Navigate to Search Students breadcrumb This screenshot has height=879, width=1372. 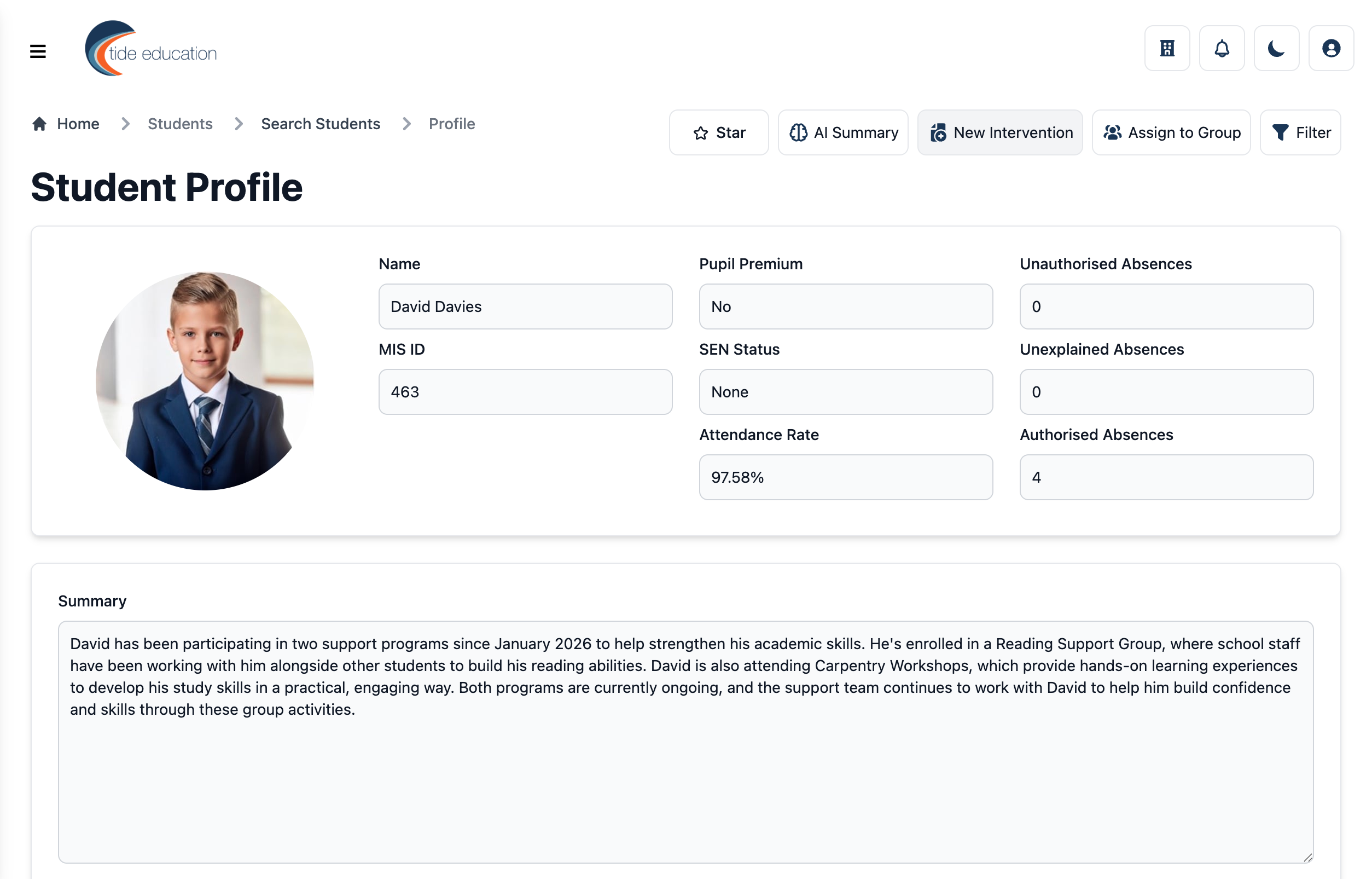pyautogui.click(x=320, y=124)
